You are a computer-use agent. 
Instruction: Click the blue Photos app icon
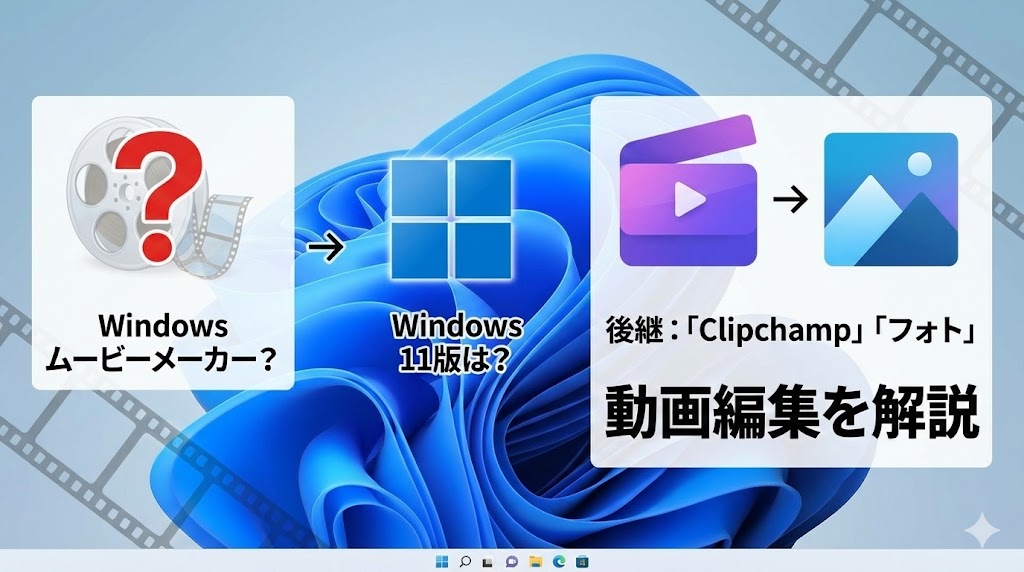click(891, 199)
